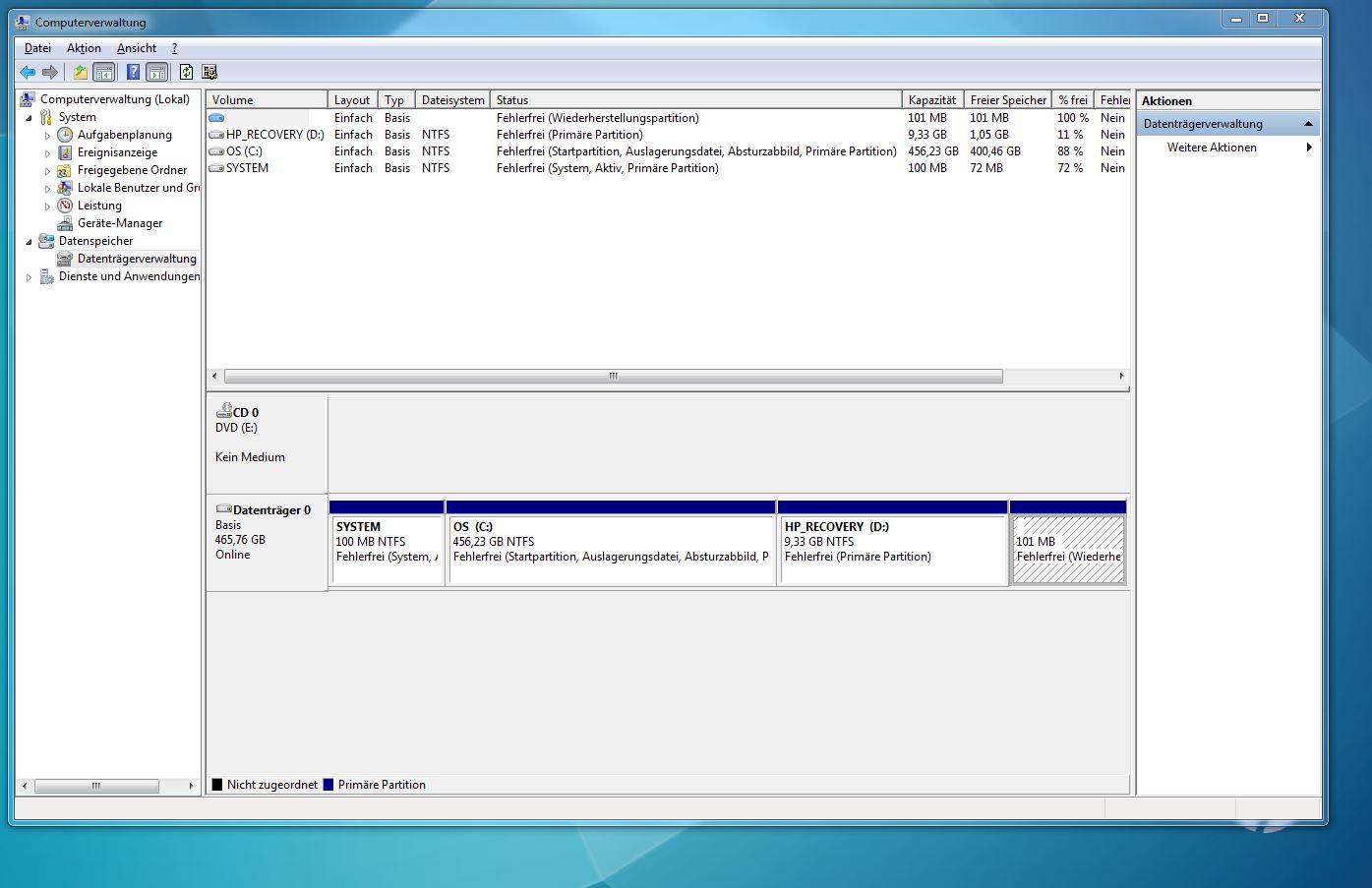1372x888 pixels.
Task: Click the Forward arrow in the toolbar
Action: (50, 72)
